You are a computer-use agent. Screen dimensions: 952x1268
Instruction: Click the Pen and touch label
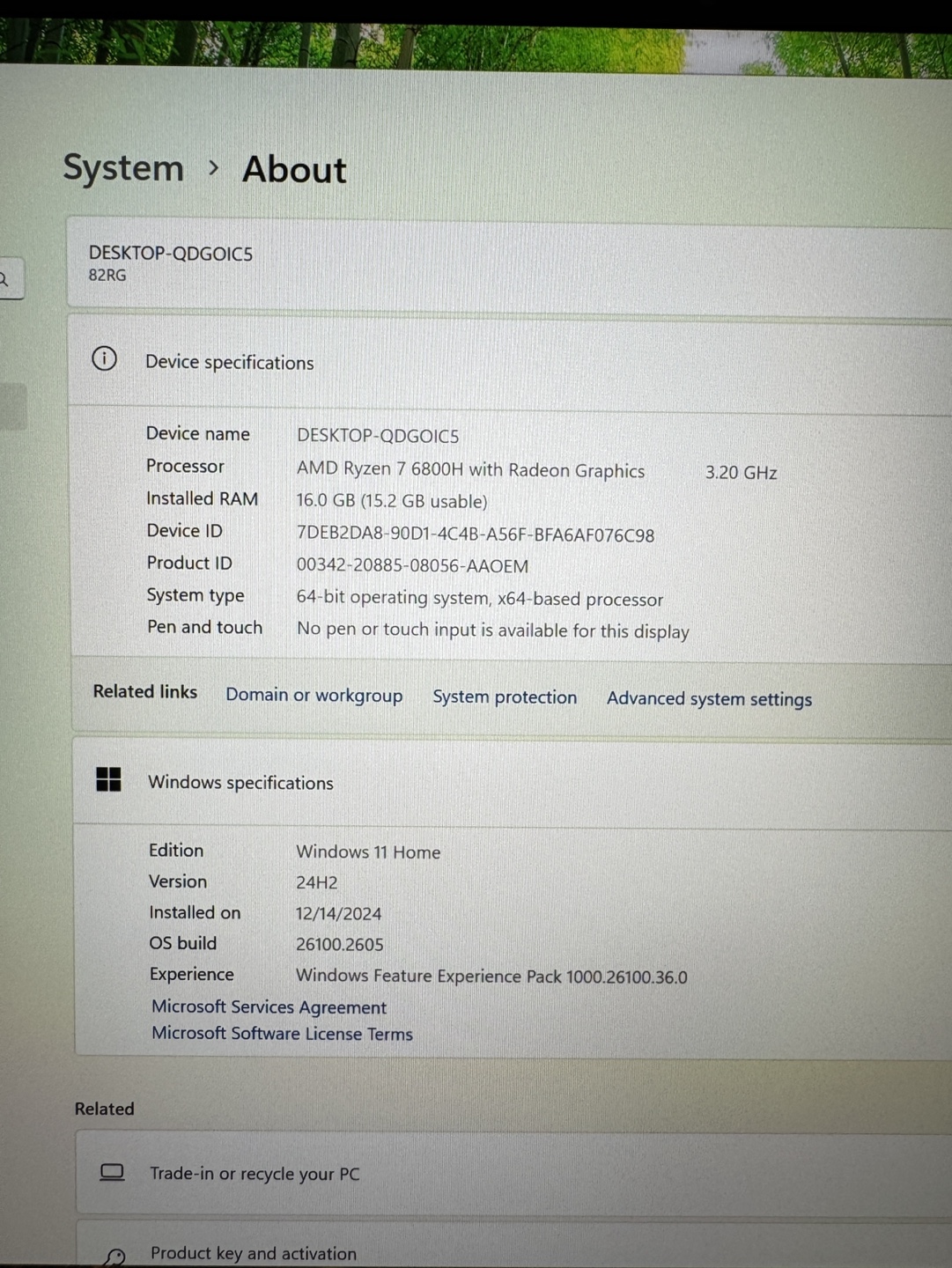(204, 627)
